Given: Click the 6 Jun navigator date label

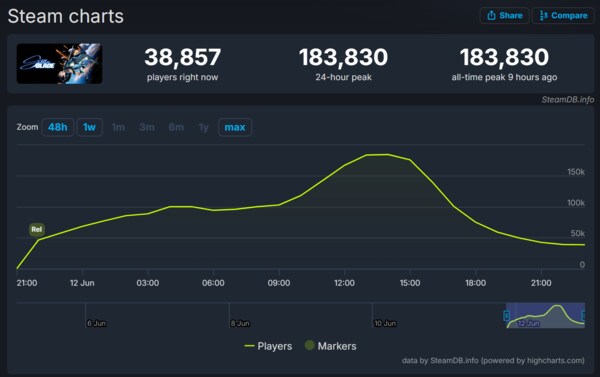Looking at the screenshot, I should coord(96,323).
